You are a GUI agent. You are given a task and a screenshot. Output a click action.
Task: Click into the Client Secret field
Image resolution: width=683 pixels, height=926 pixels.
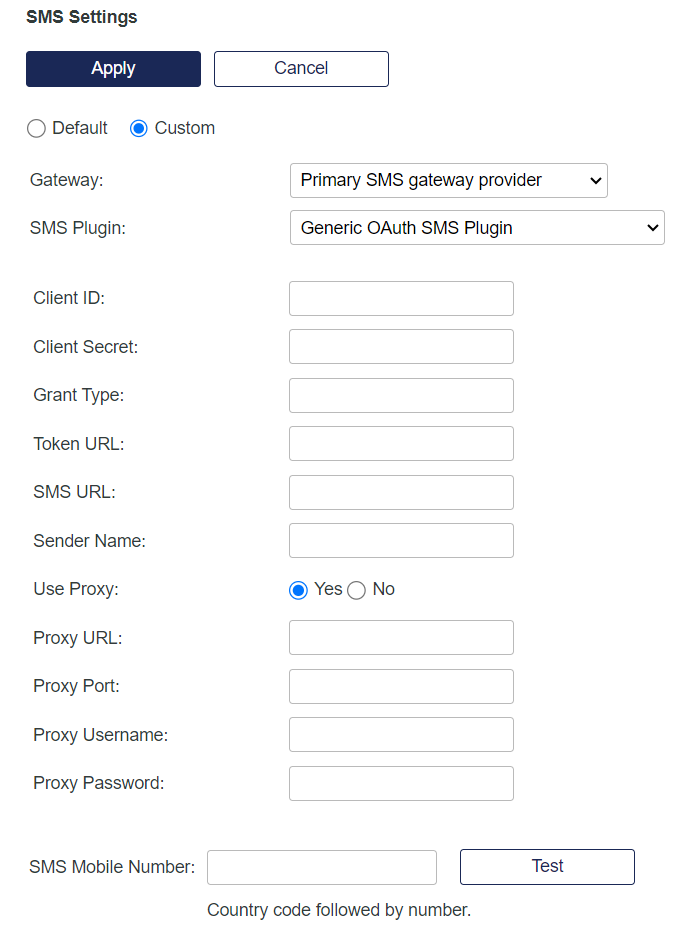click(x=401, y=347)
